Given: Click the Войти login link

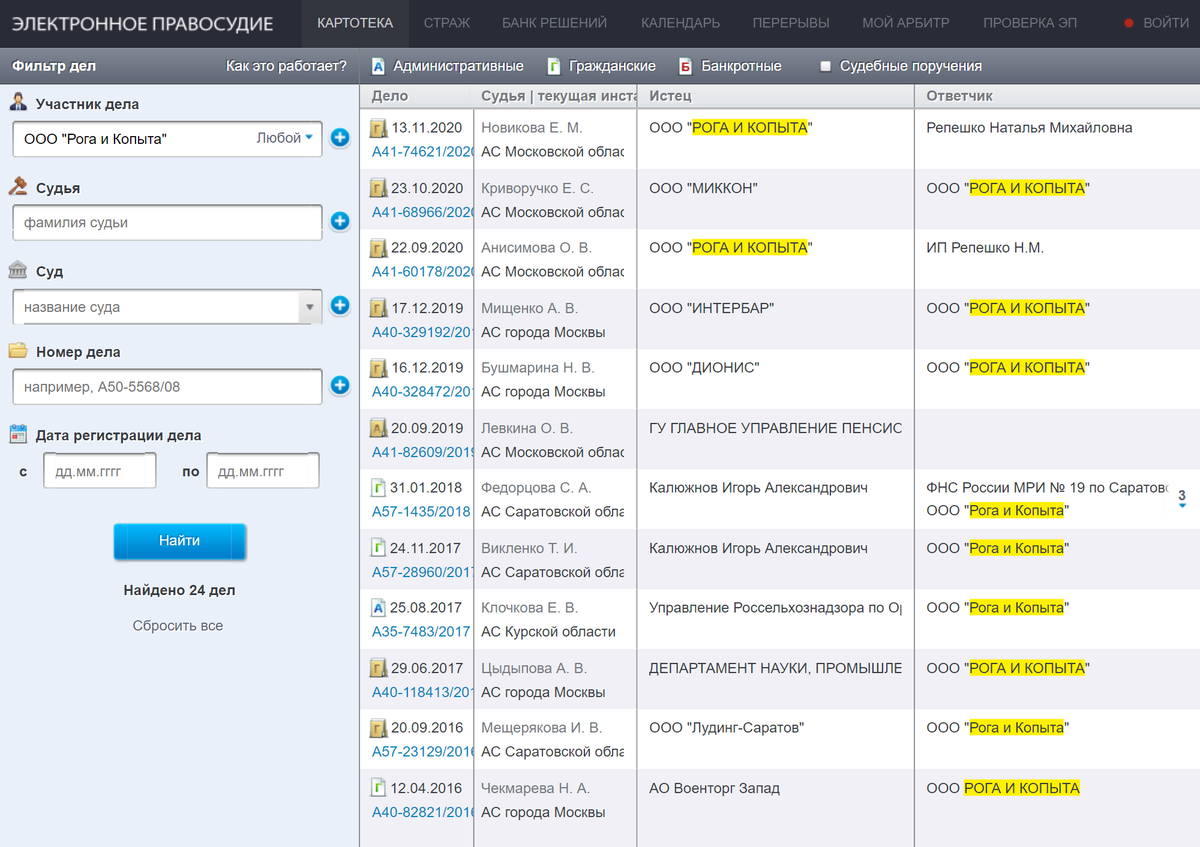Looking at the screenshot, I should 1157,23.
